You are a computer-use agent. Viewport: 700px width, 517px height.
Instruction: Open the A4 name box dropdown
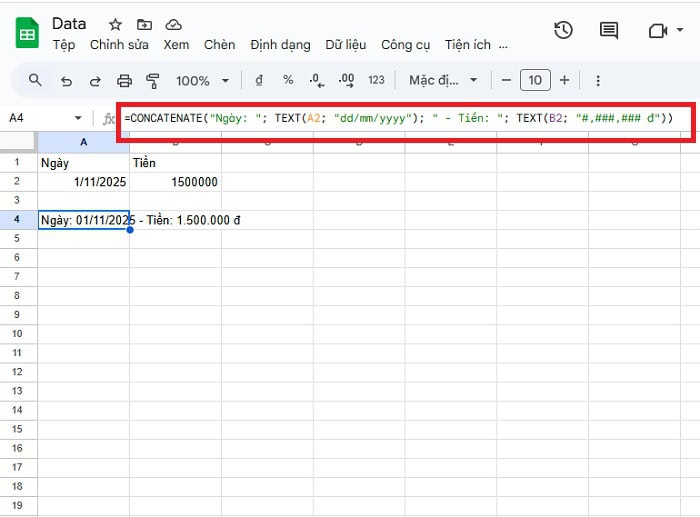(x=79, y=118)
